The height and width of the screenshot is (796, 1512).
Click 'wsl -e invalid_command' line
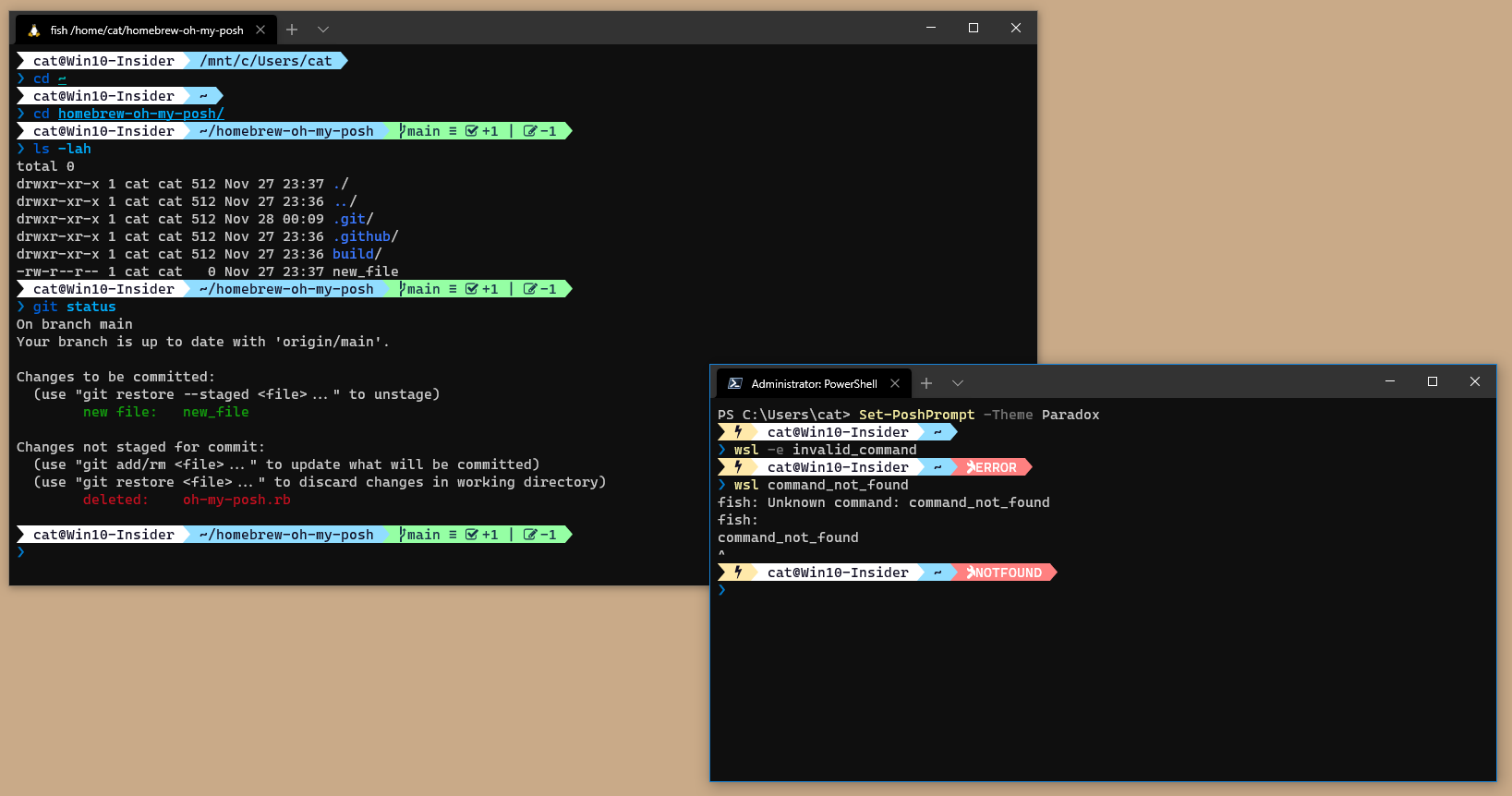[825, 450]
